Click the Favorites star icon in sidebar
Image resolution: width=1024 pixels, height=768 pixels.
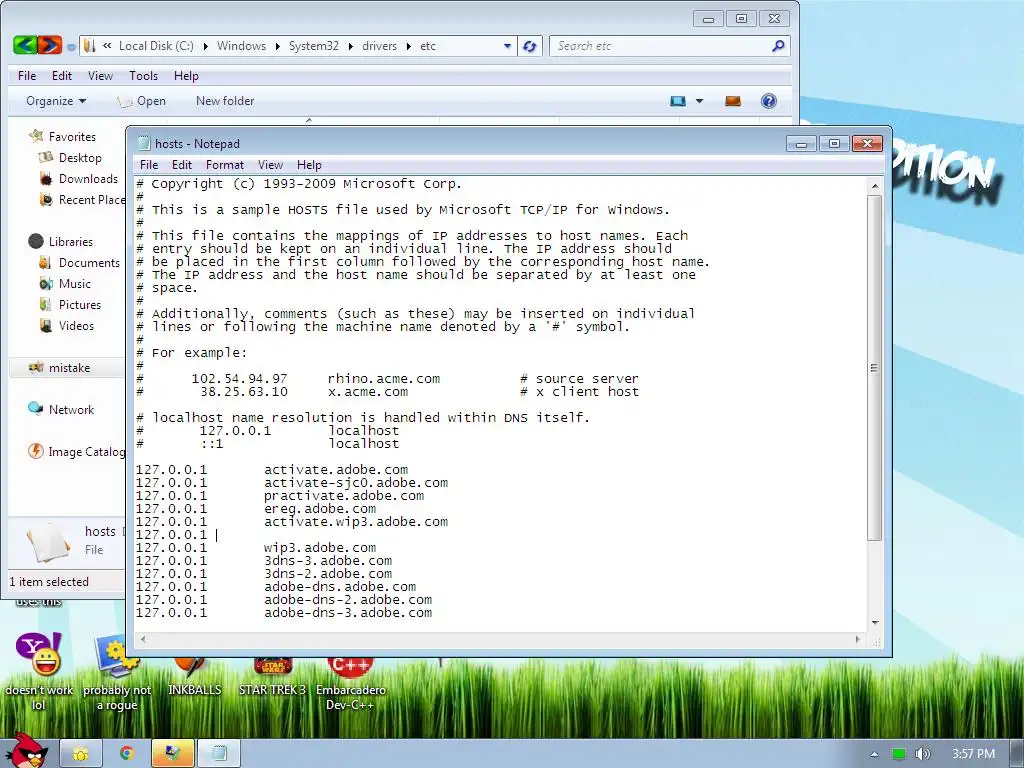point(36,136)
